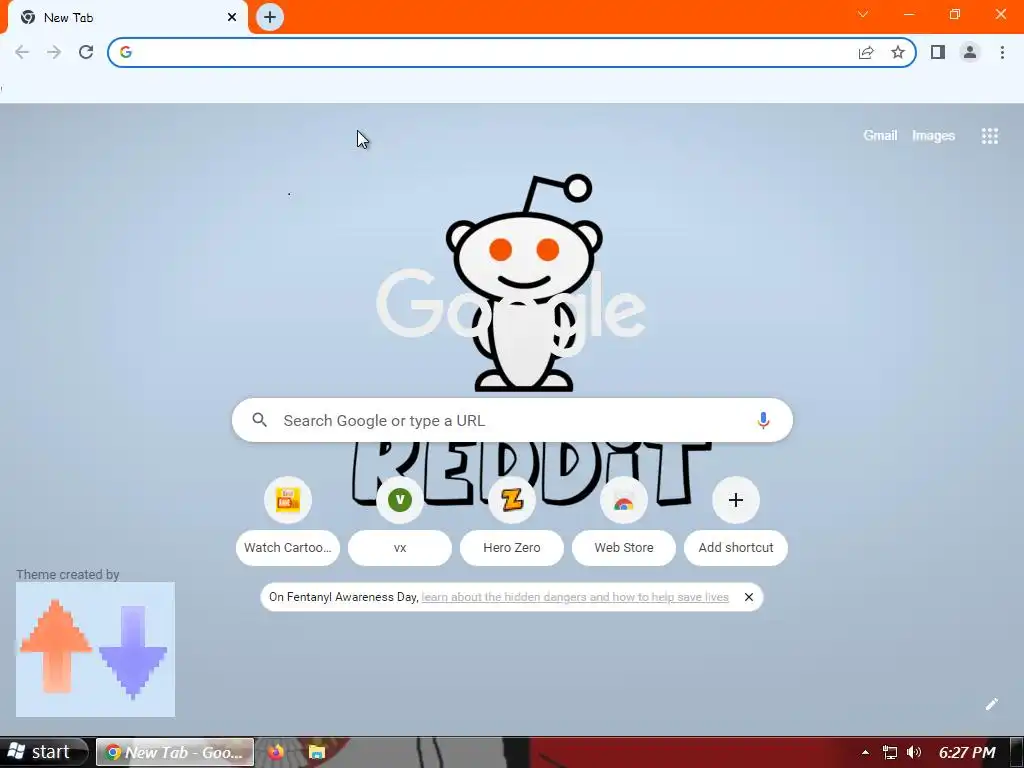Close the New Tab tab
The height and width of the screenshot is (768, 1024).
click(232, 18)
